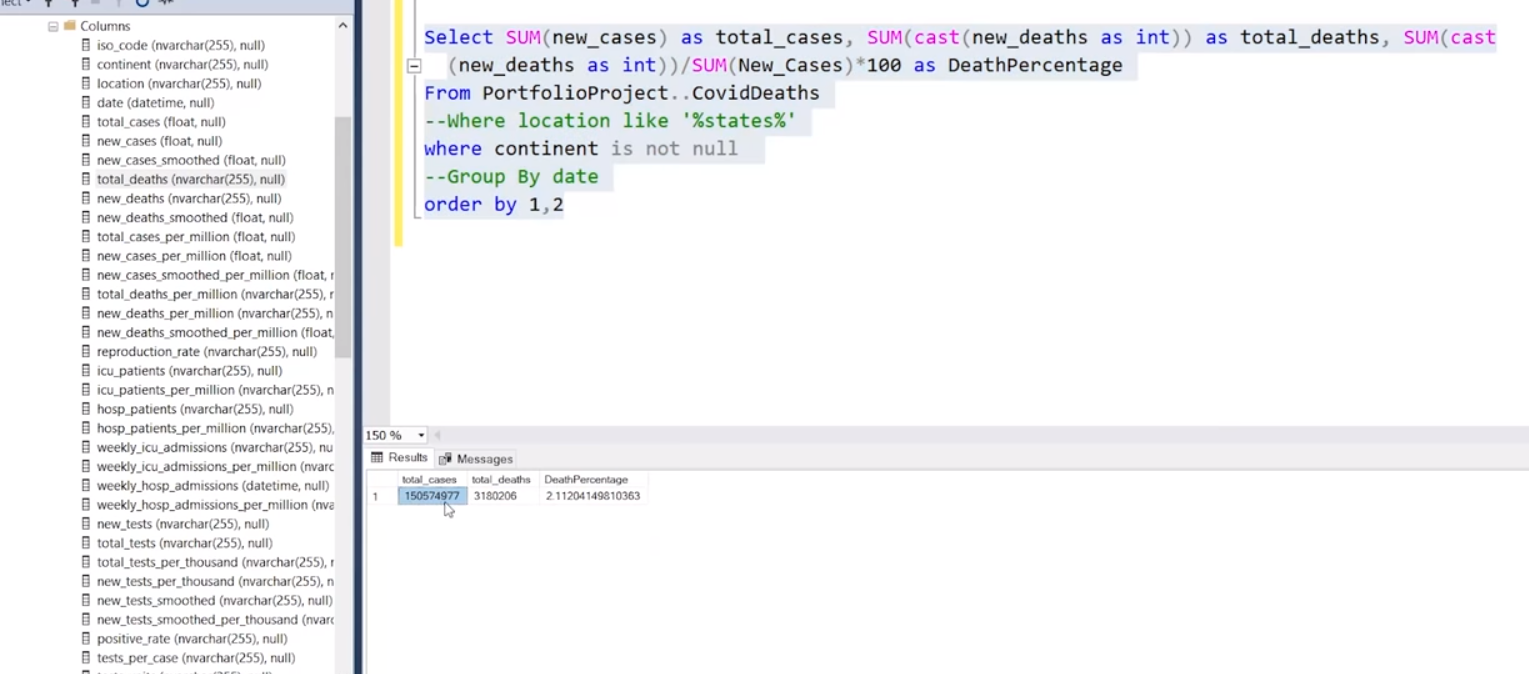This screenshot has height=674, width=1529.
Task: Switch to the Messages tab
Action: click(x=485, y=459)
